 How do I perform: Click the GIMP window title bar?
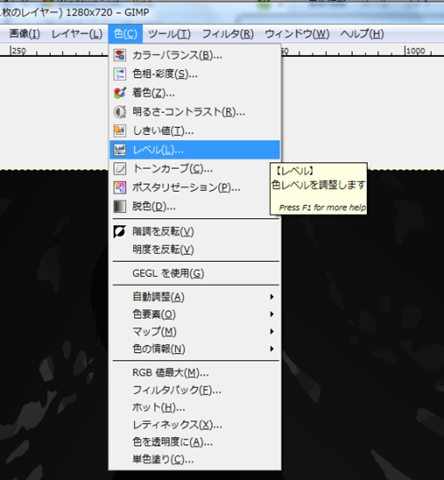pos(222,13)
